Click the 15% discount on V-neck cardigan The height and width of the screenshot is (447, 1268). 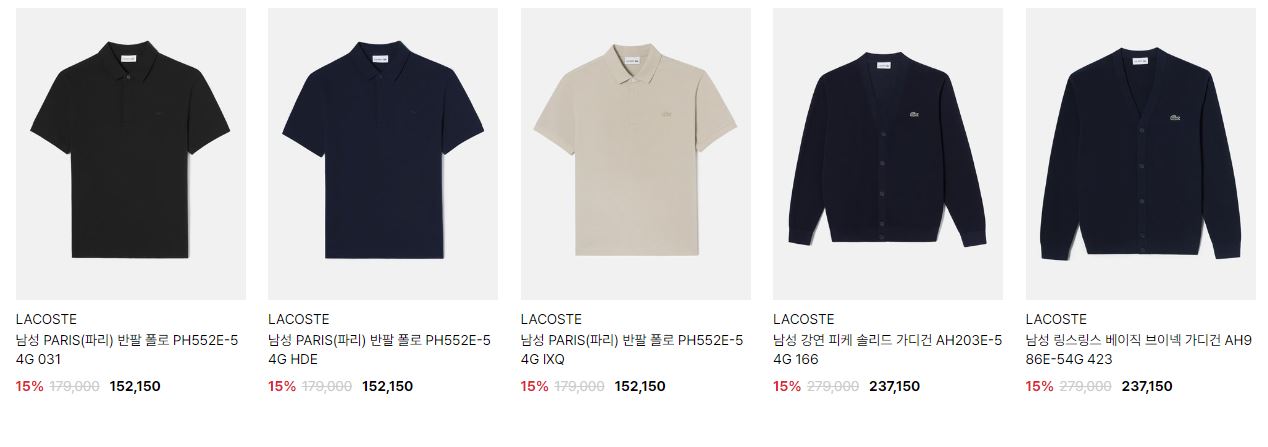tap(1039, 386)
